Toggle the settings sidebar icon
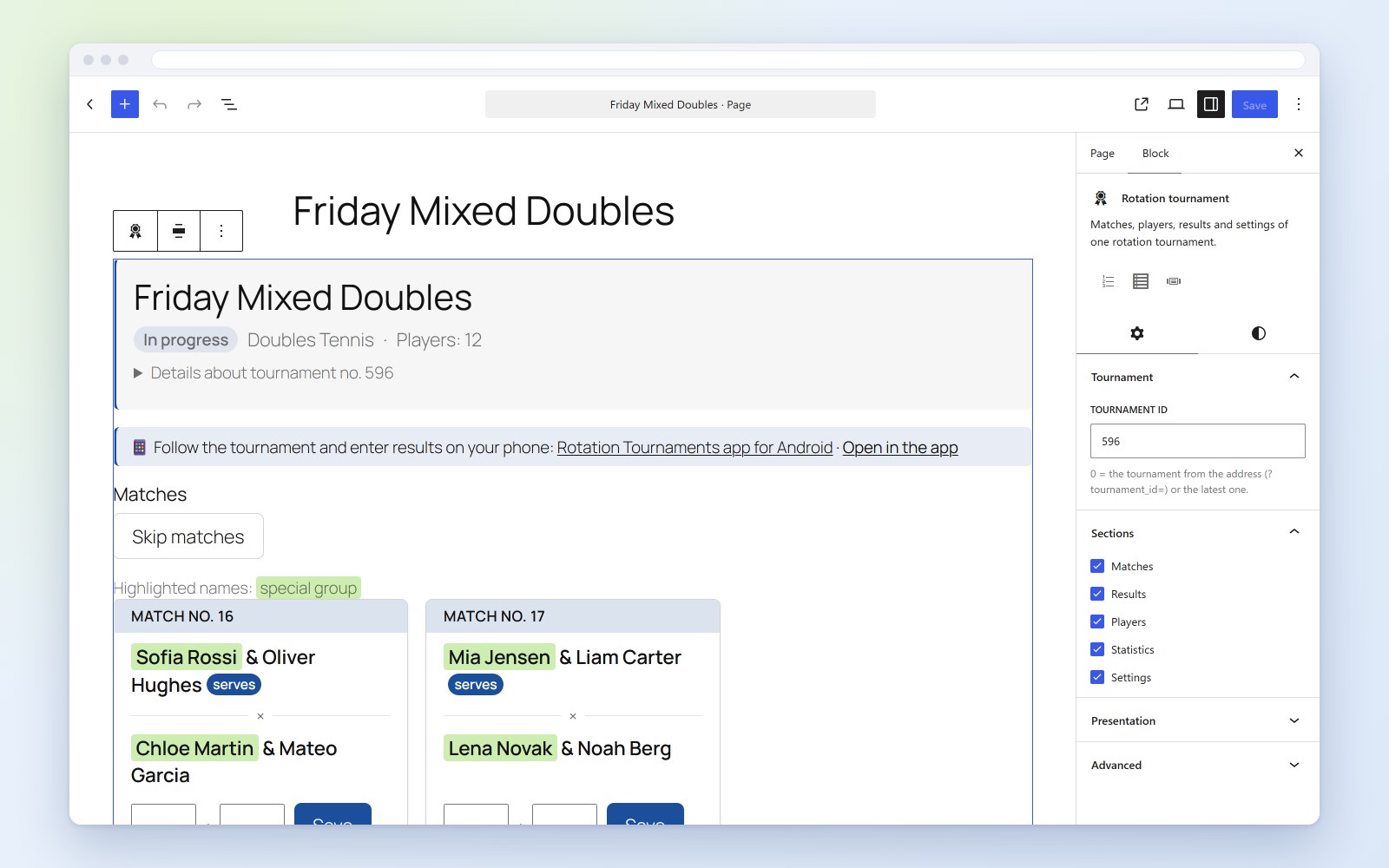This screenshot has width=1389, height=868. click(x=1211, y=104)
